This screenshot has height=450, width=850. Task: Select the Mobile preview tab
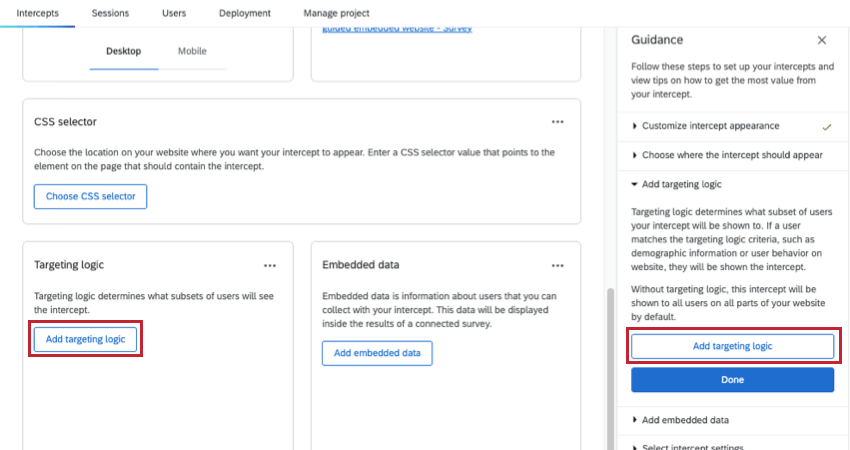coord(193,51)
